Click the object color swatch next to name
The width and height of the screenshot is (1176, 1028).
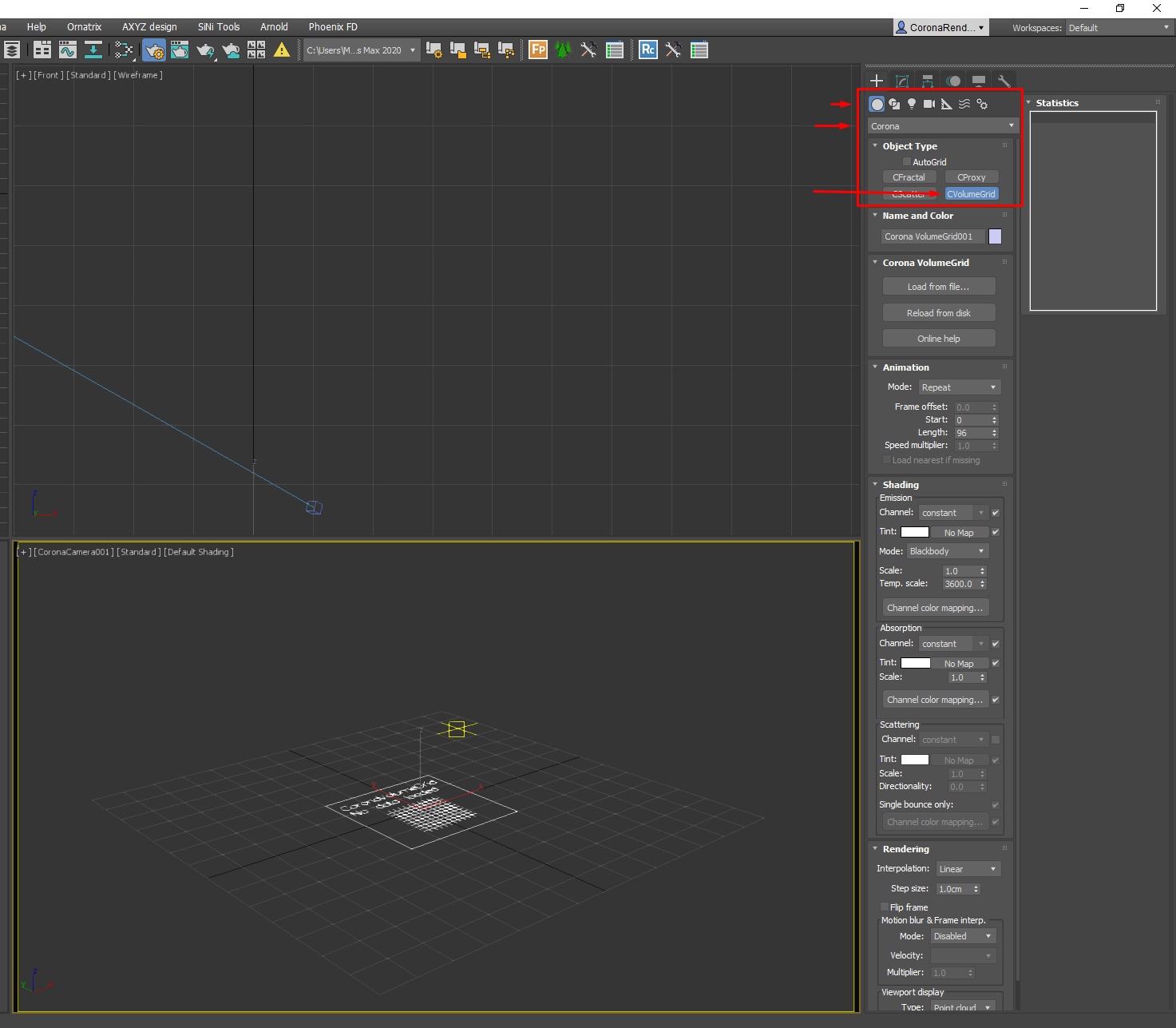(995, 236)
